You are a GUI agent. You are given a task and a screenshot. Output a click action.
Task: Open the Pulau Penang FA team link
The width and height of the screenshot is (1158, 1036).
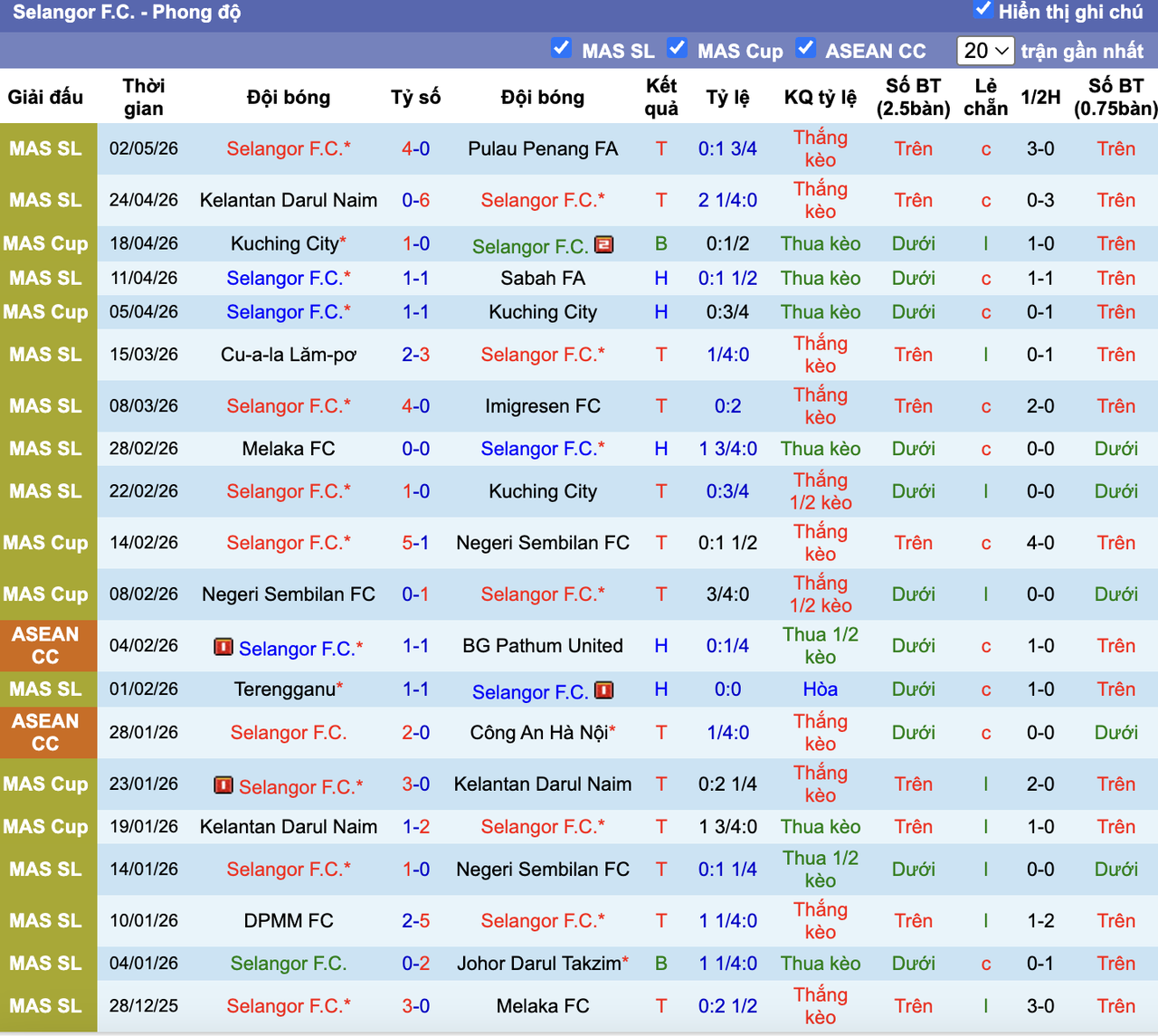[x=543, y=148]
